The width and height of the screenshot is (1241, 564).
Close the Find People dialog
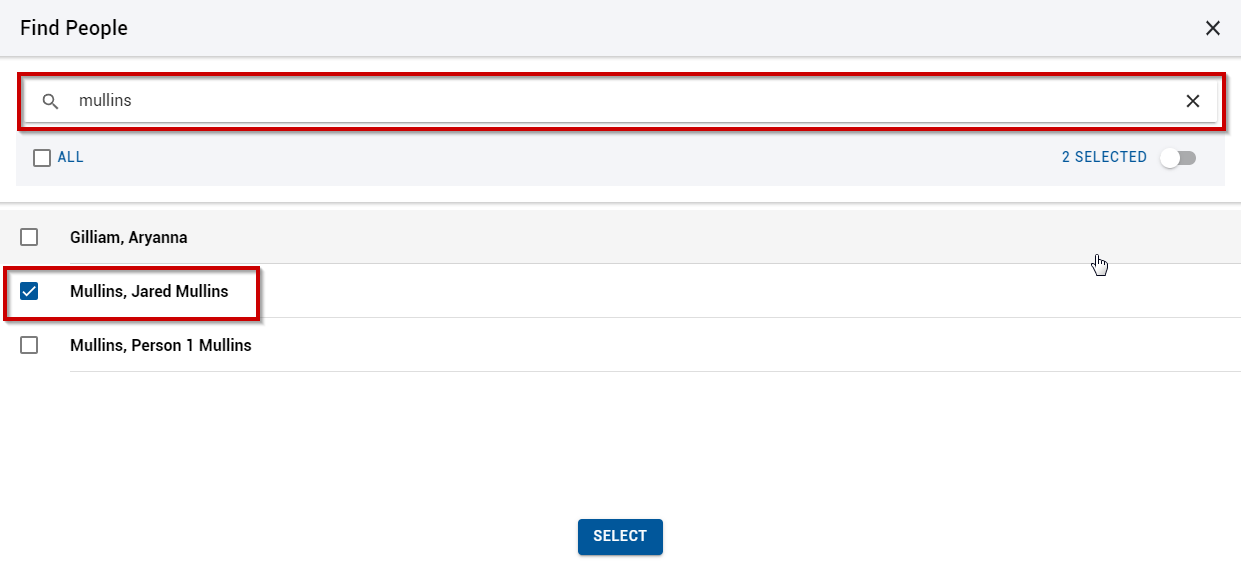(1213, 28)
